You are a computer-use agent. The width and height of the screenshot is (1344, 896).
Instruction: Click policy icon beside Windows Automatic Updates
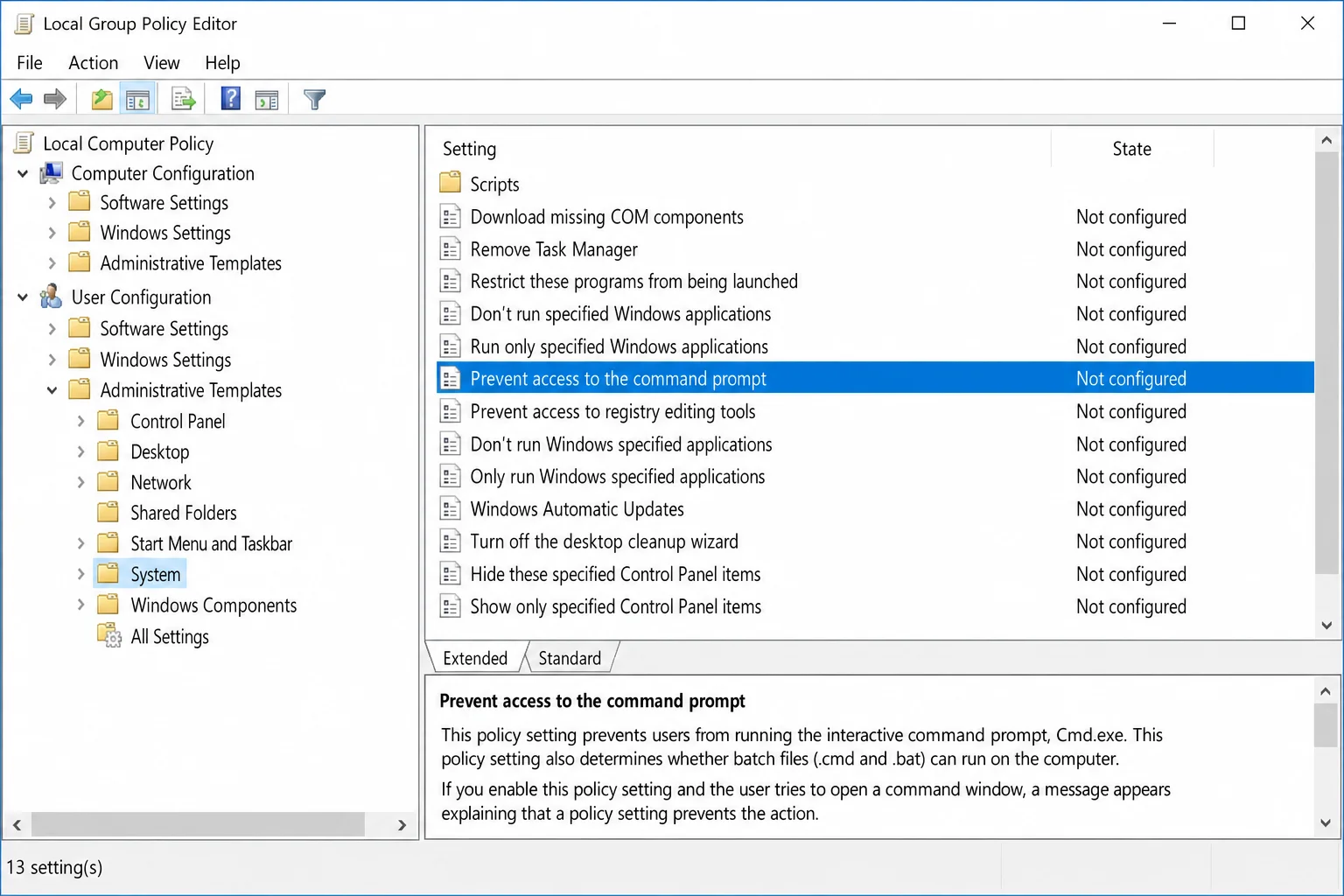[x=450, y=509]
